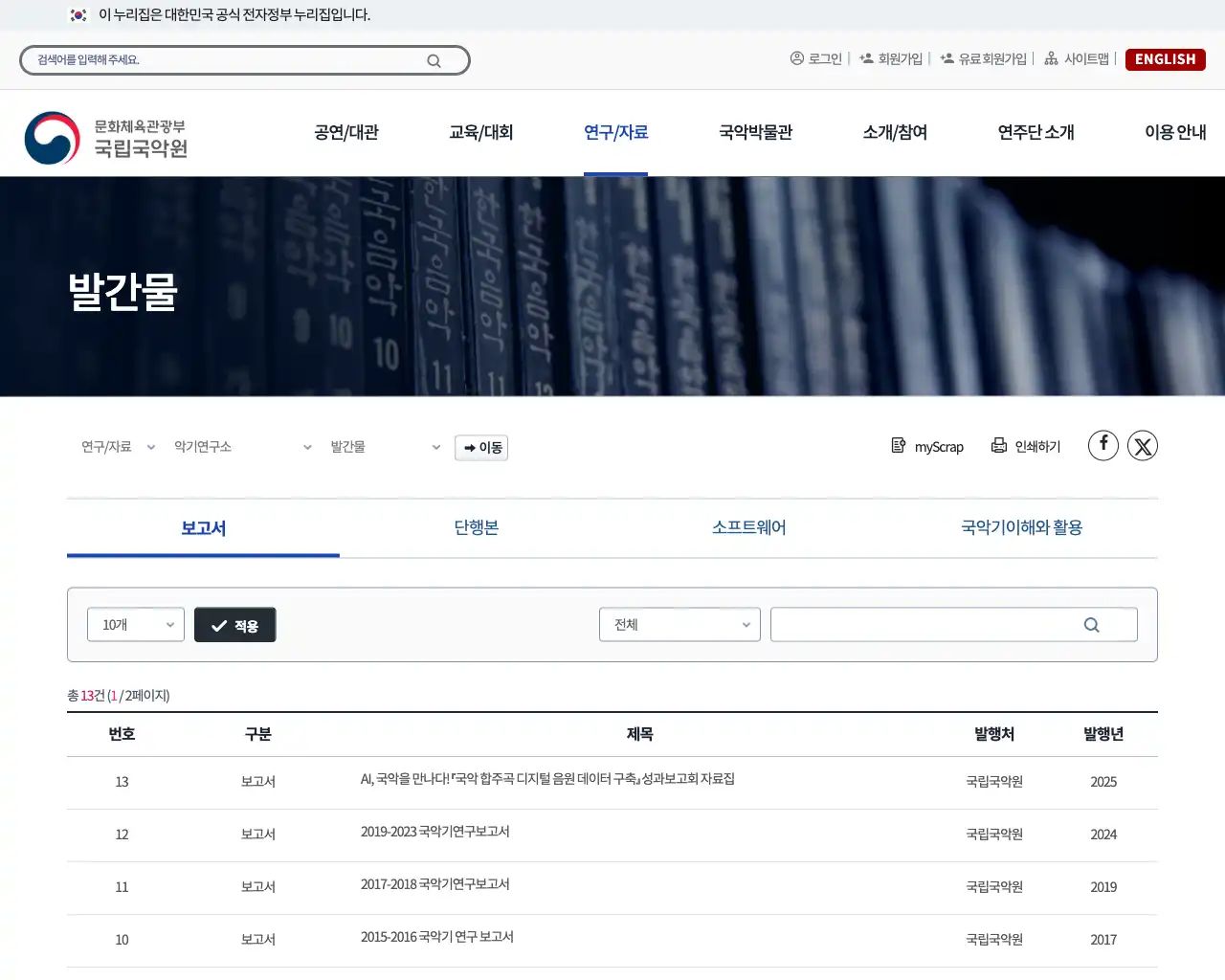Click the magnifier in the top search bar

[434, 59]
